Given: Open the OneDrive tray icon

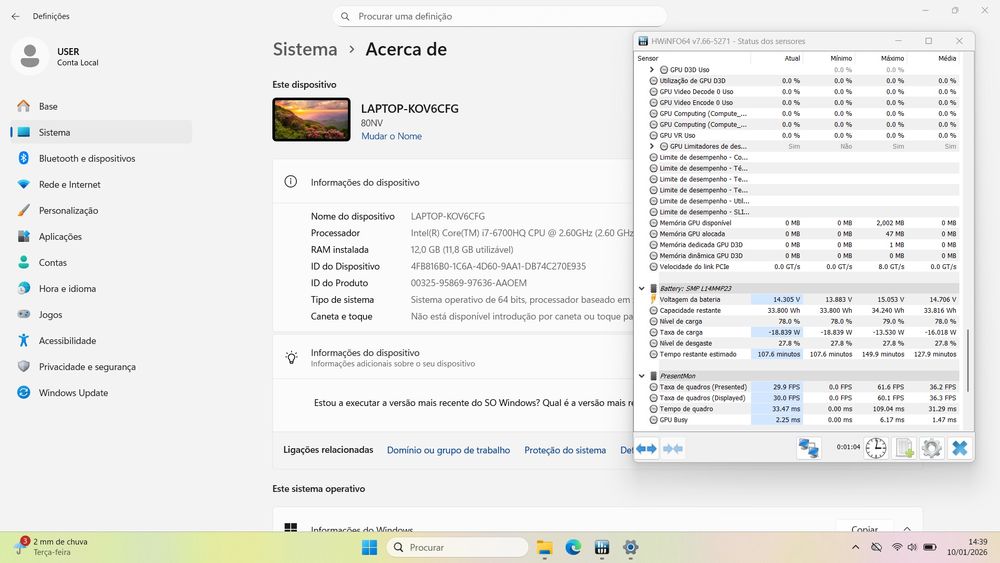Looking at the screenshot, I should (877, 547).
